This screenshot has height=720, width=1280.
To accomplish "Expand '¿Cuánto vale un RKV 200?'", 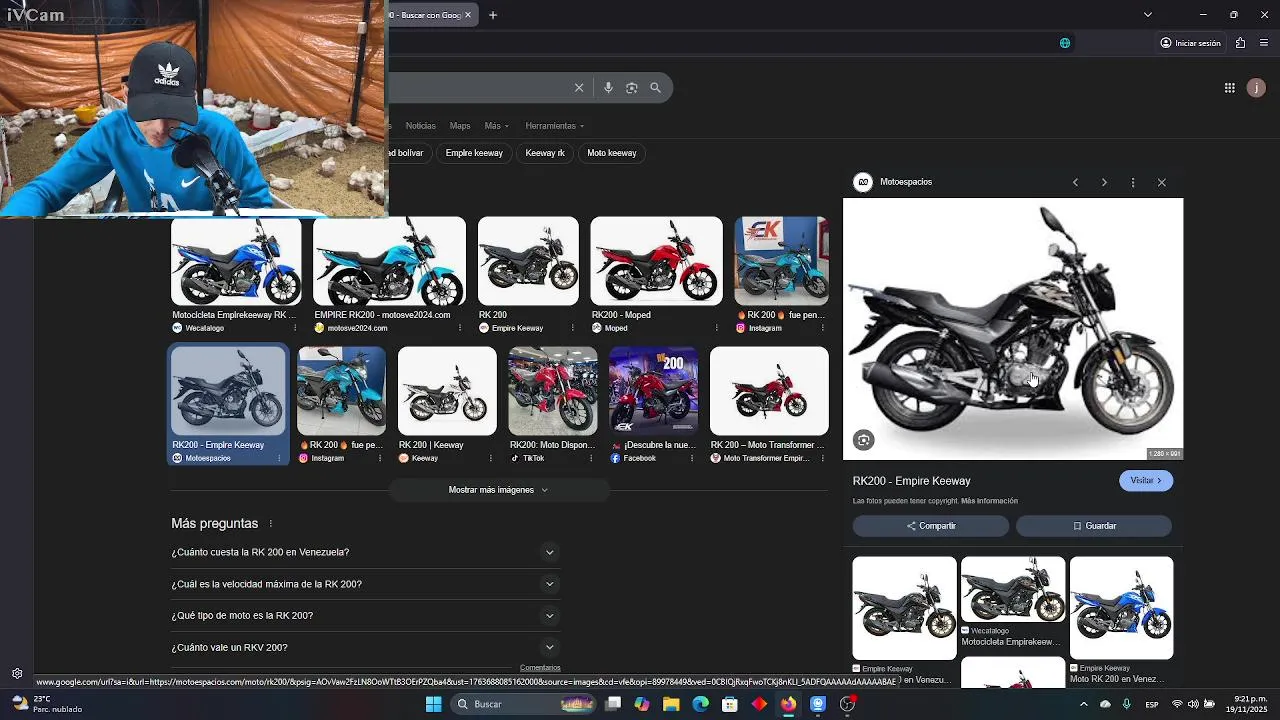I will click(365, 648).
